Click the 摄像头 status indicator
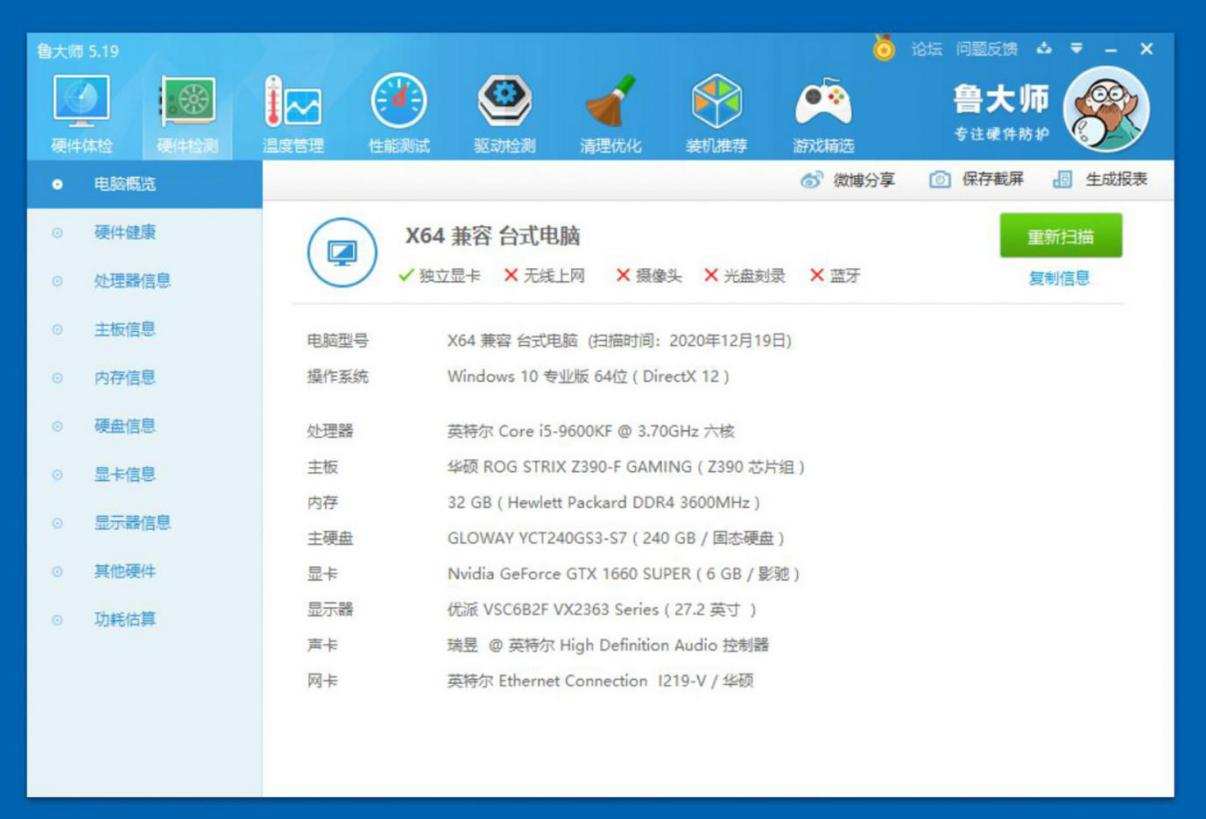Screen dimensions: 1206x819 click(649, 276)
